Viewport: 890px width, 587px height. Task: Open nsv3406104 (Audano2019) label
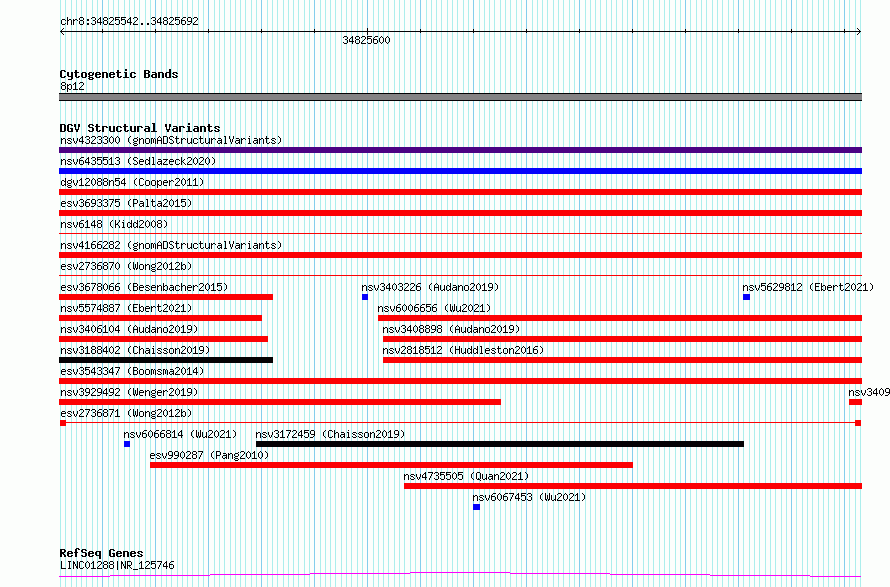tap(129, 329)
